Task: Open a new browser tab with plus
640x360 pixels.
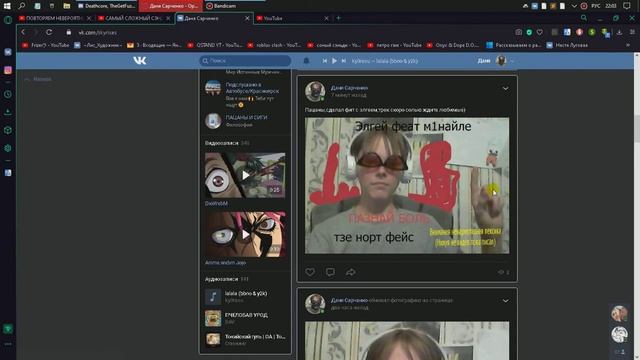Action: click(338, 18)
